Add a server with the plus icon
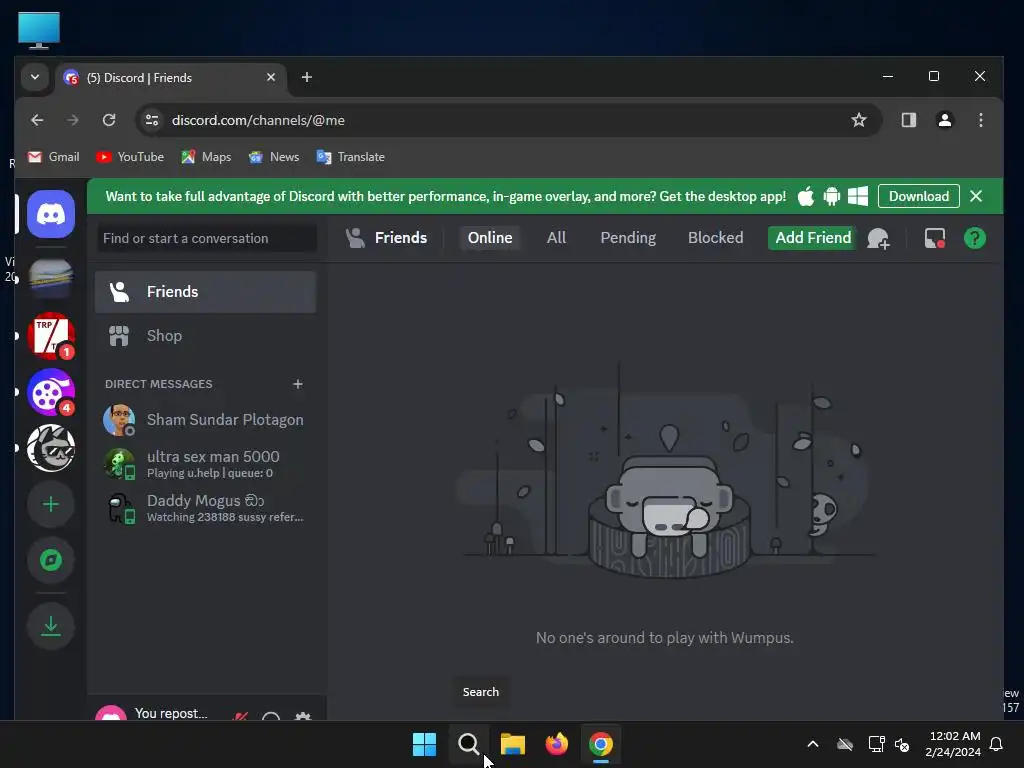Viewport: 1024px width, 768px height. [x=51, y=504]
